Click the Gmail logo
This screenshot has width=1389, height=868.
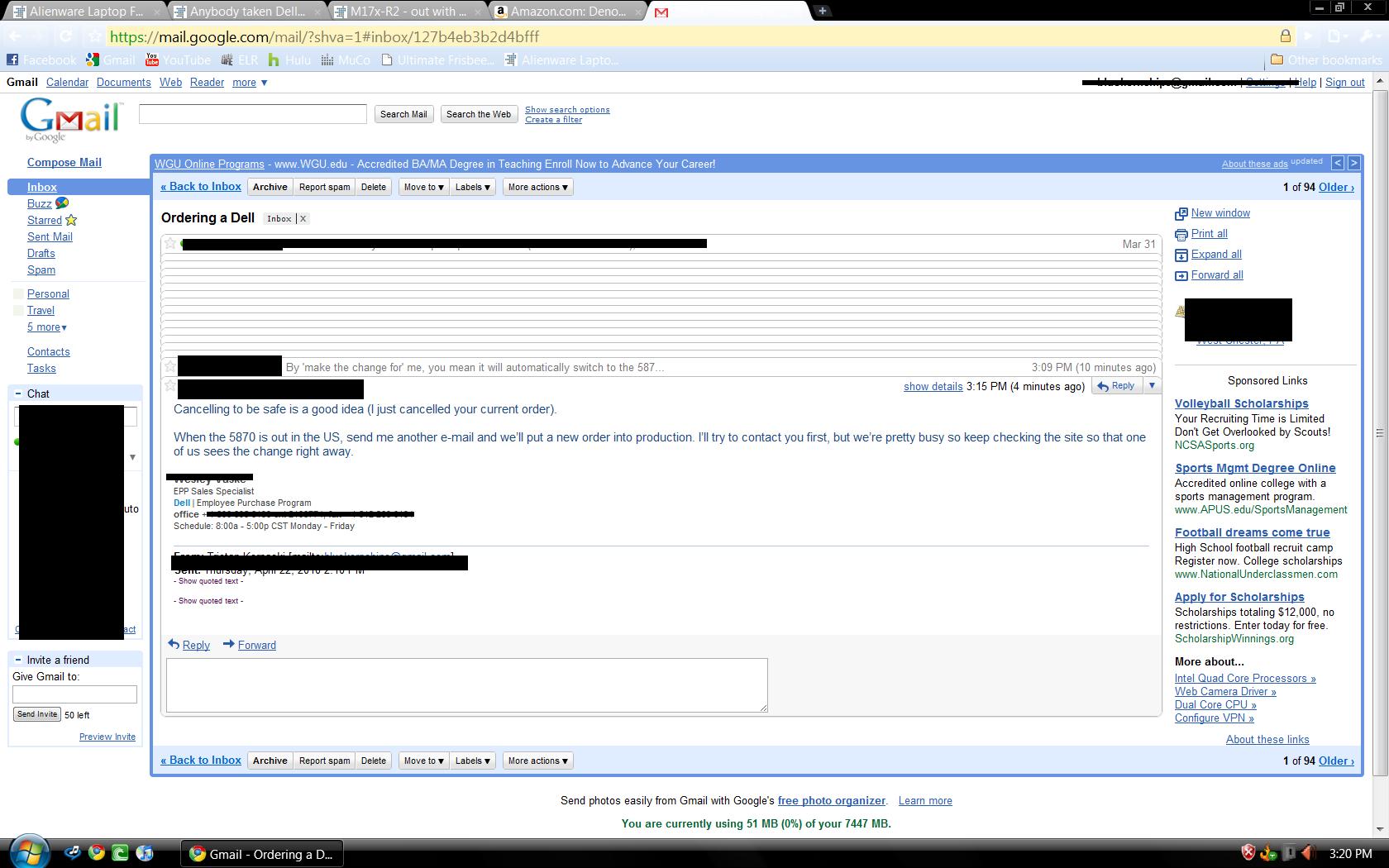point(70,120)
